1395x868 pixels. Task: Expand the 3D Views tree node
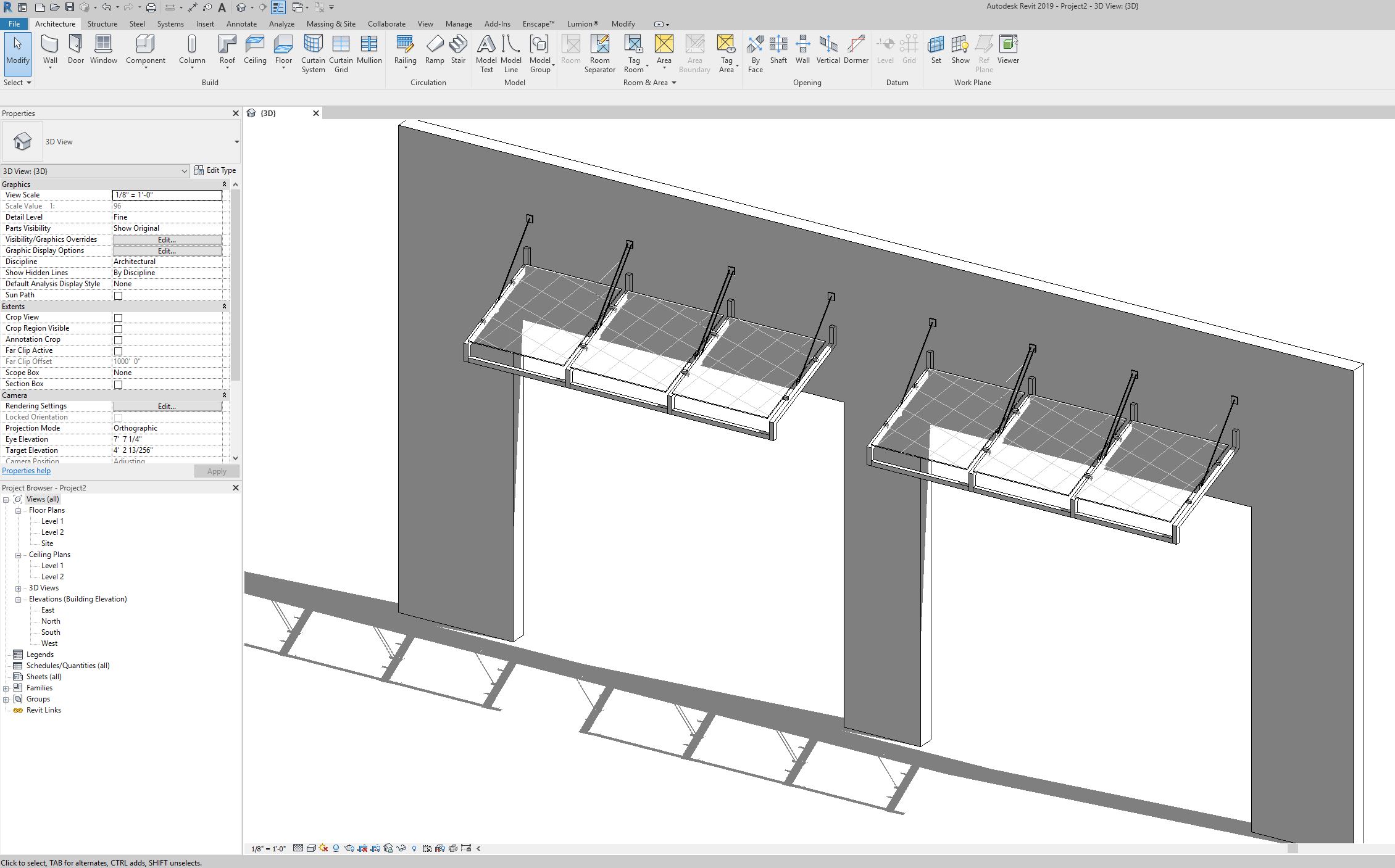[19, 589]
